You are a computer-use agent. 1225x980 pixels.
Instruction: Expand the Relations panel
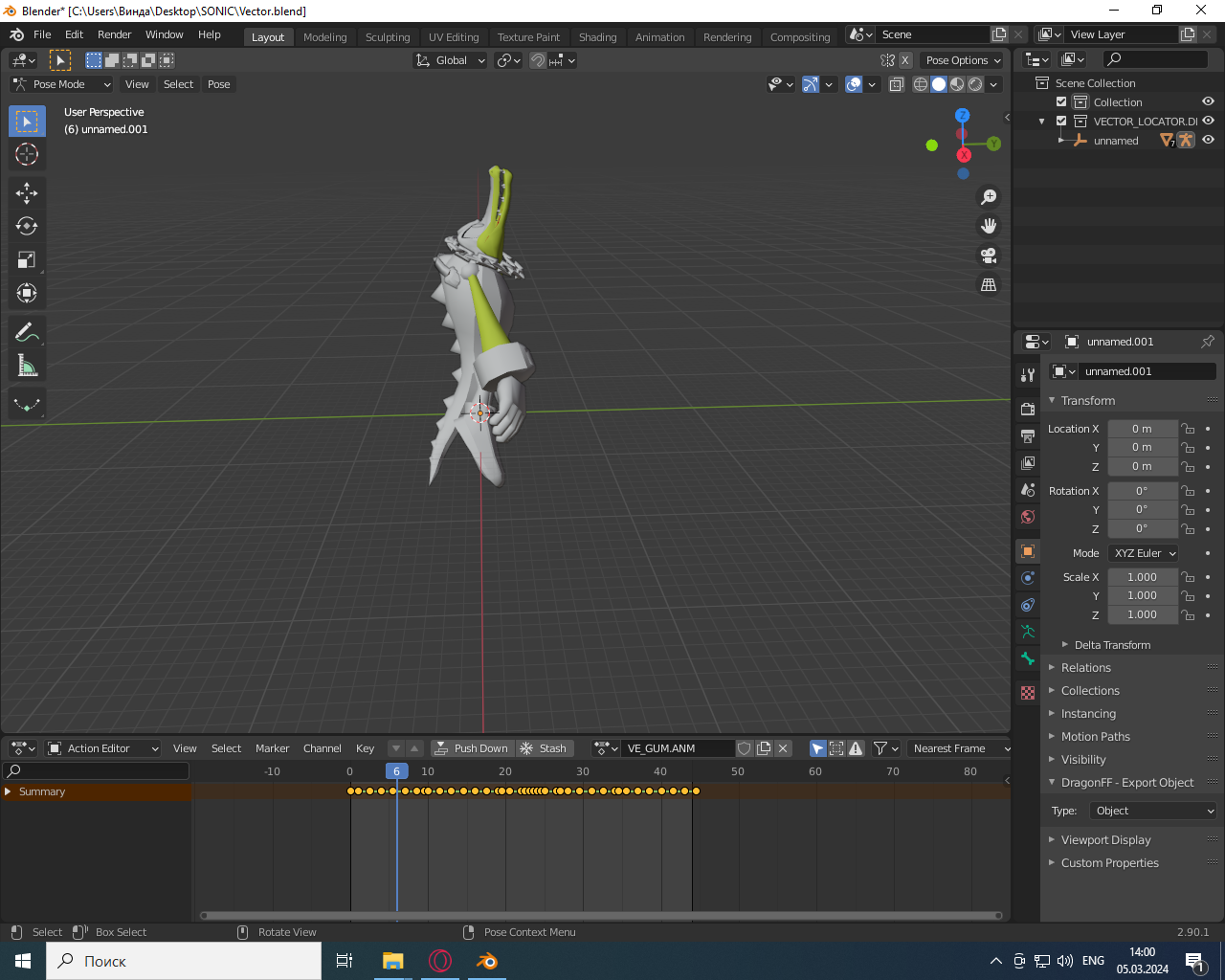1085,668
